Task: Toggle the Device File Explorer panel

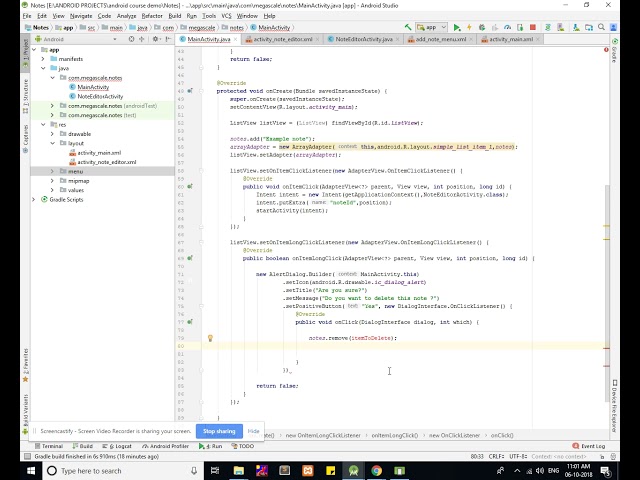Action: coord(614,406)
